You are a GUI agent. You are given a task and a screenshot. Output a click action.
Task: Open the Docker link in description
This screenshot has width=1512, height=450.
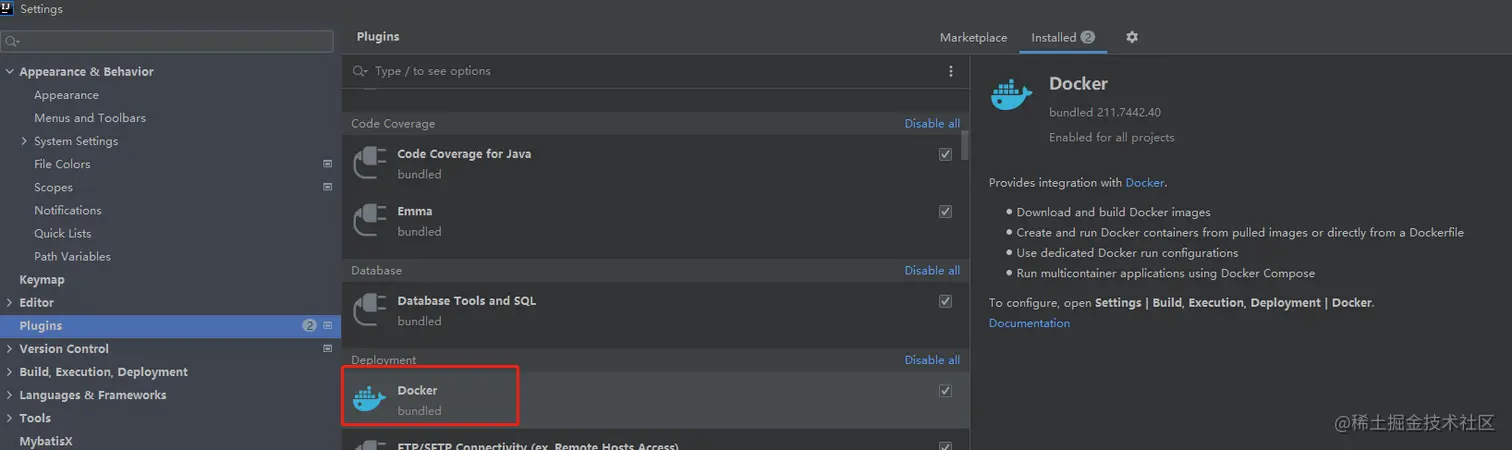(1145, 183)
